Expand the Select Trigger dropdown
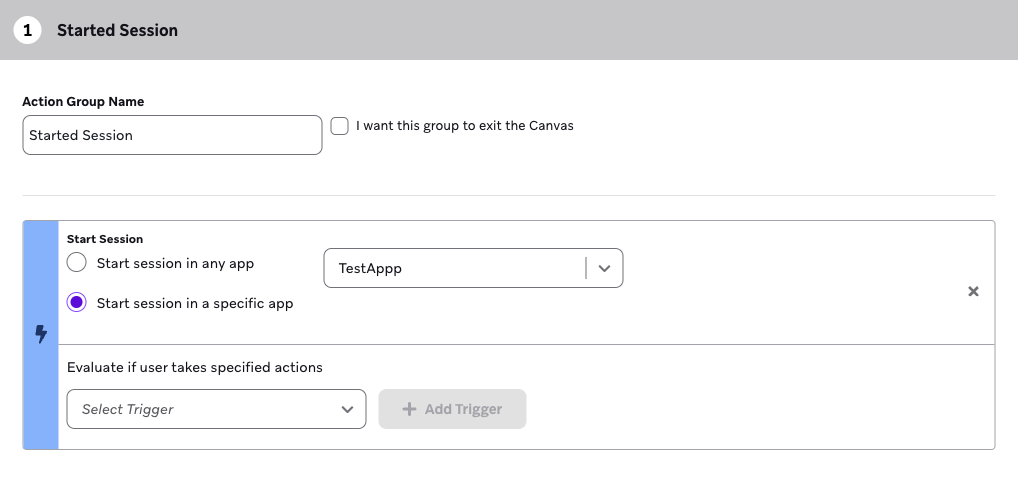 click(216, 409)
